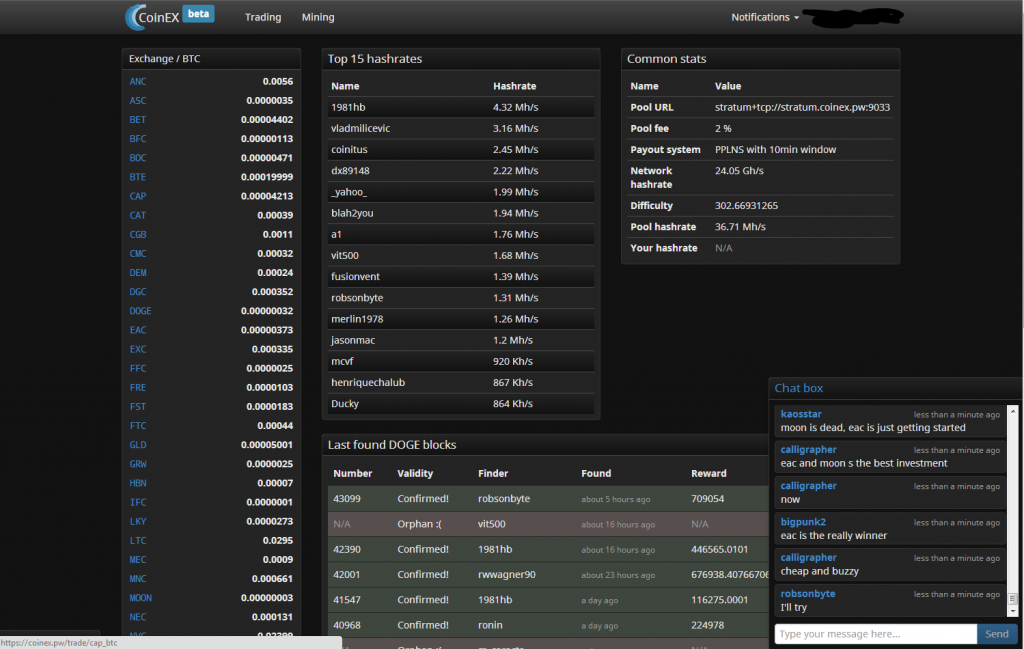Image resolution: width=1024 pixels, height=649 pixels.
Task: Open kaosstar's chat username
Action: tap(801, 414)
